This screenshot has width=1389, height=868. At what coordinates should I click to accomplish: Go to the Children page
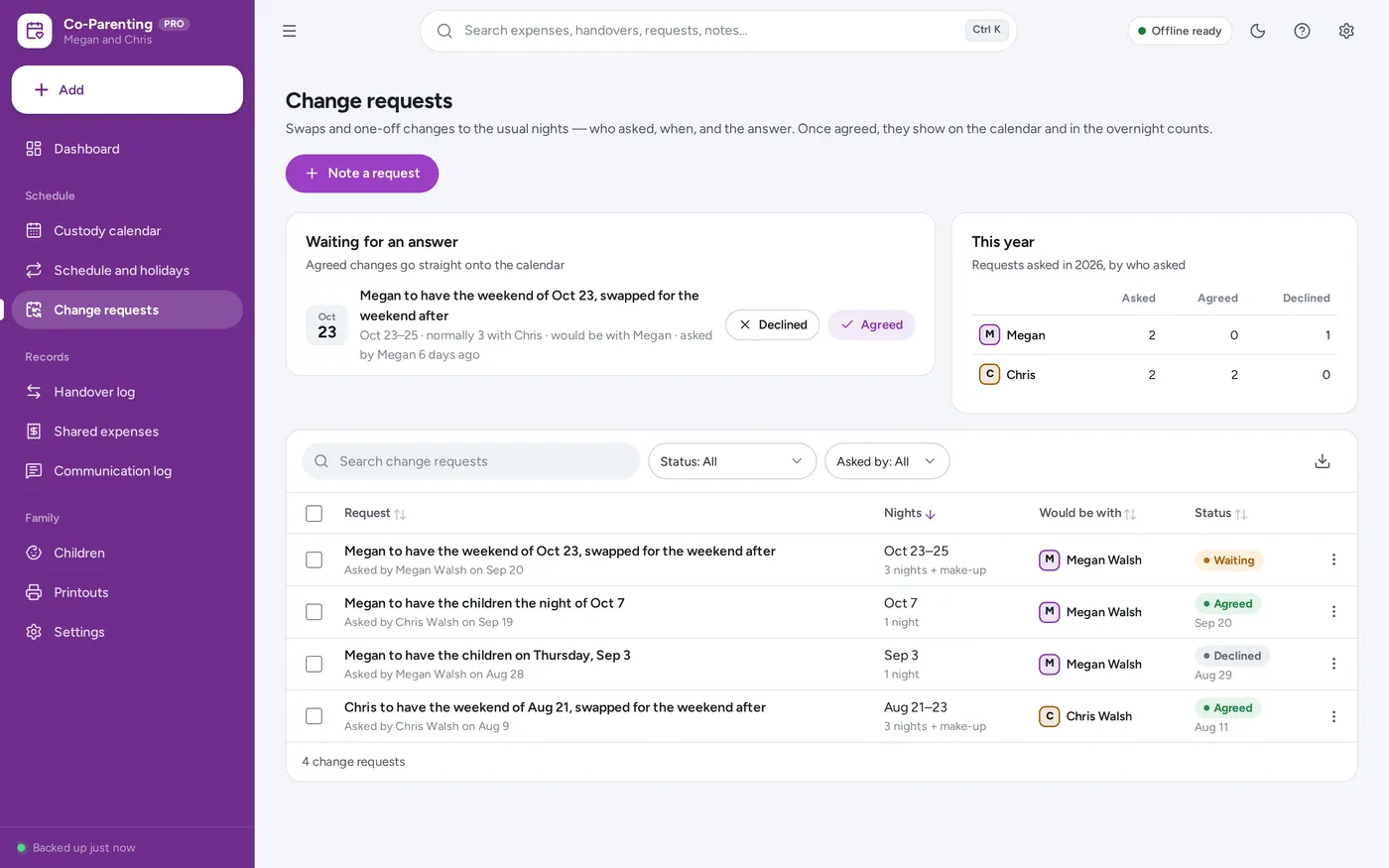[127, 554]
